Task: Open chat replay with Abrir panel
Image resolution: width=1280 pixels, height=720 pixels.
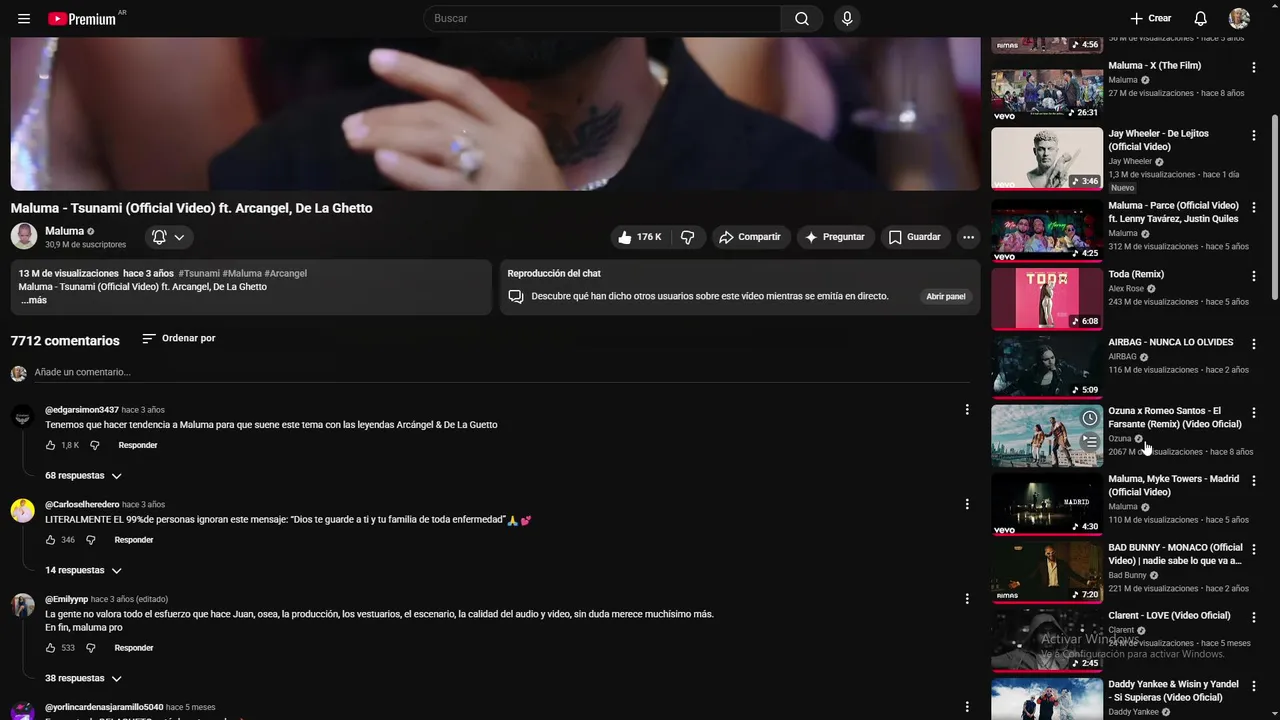Action: click(945, 296)
